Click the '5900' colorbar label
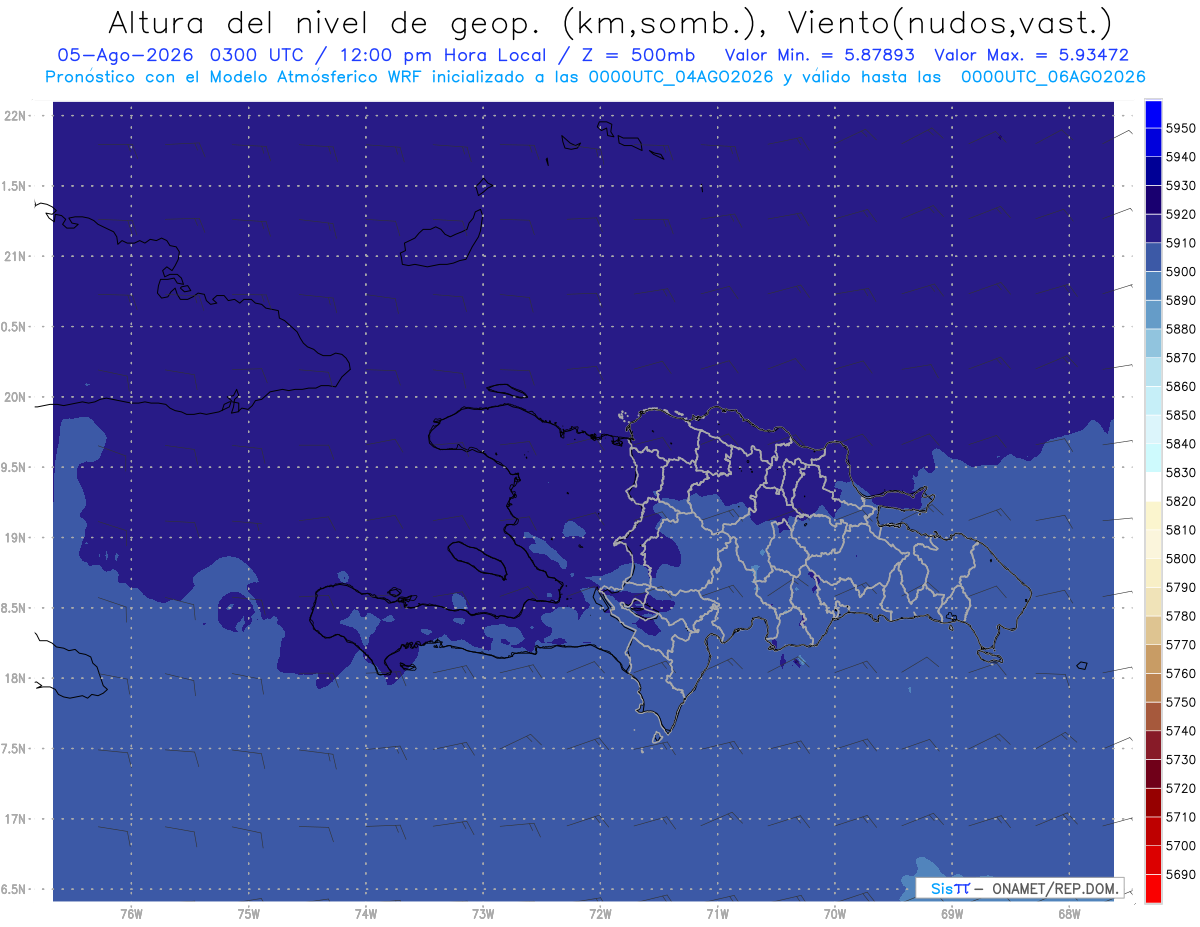The image size is (1200, 927). [1181, 272]
